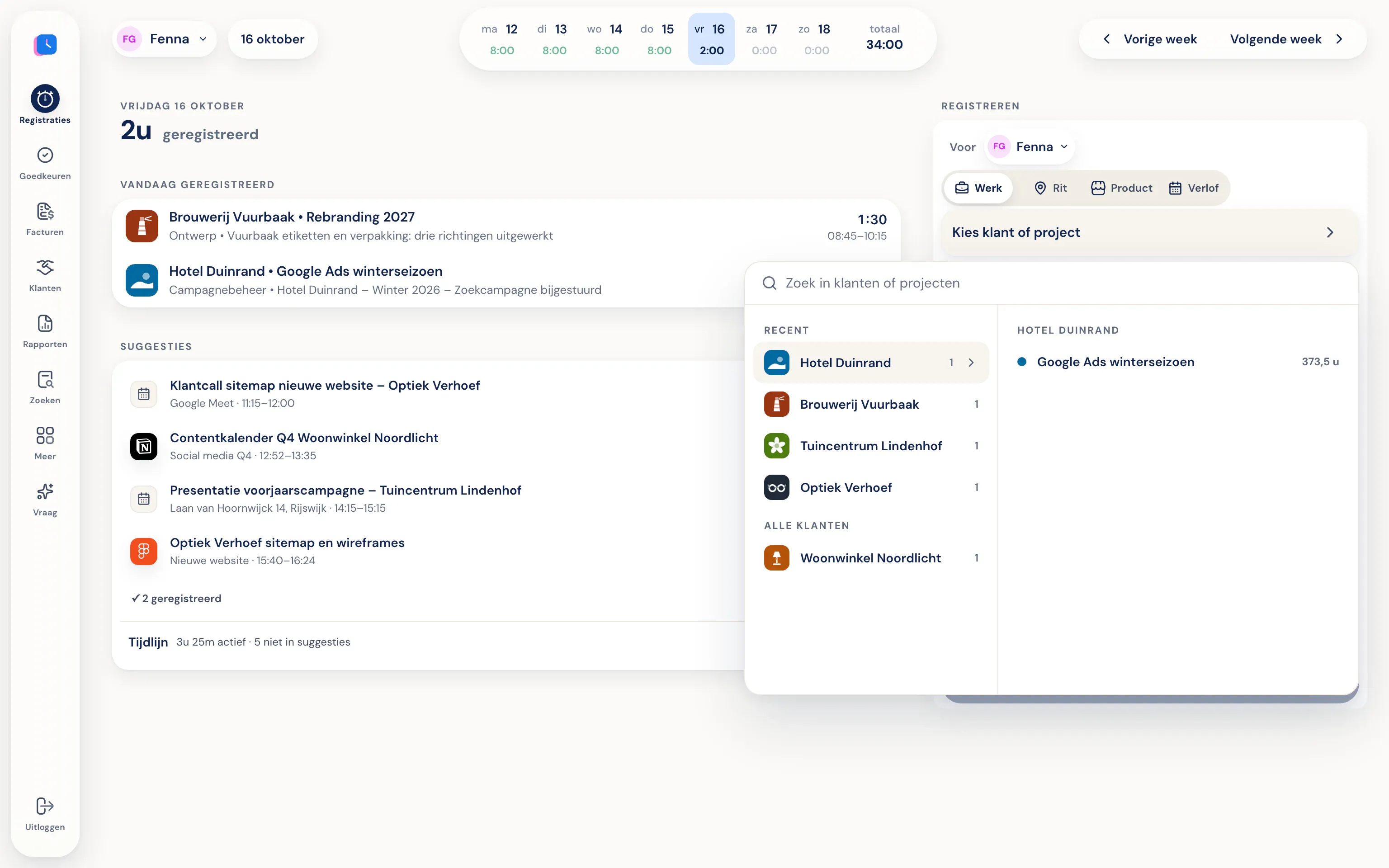1389x868 pixels.
Task: Select maandag 12 in week strip
Action: (500, 39)
